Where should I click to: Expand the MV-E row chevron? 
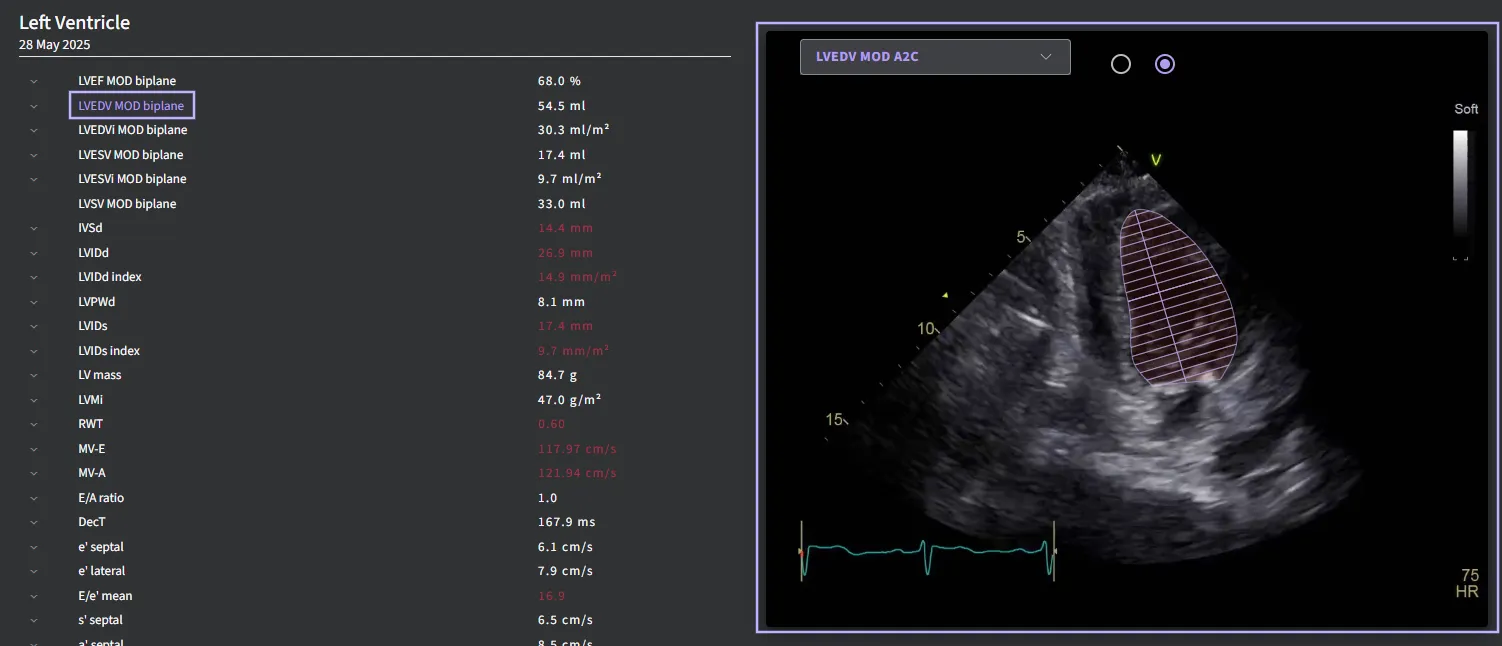[34, 449]
